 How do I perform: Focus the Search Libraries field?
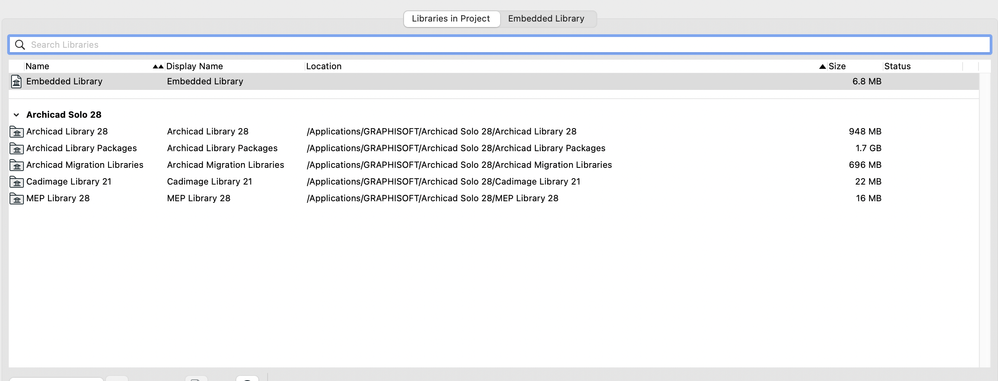click(x=499, y=45)
